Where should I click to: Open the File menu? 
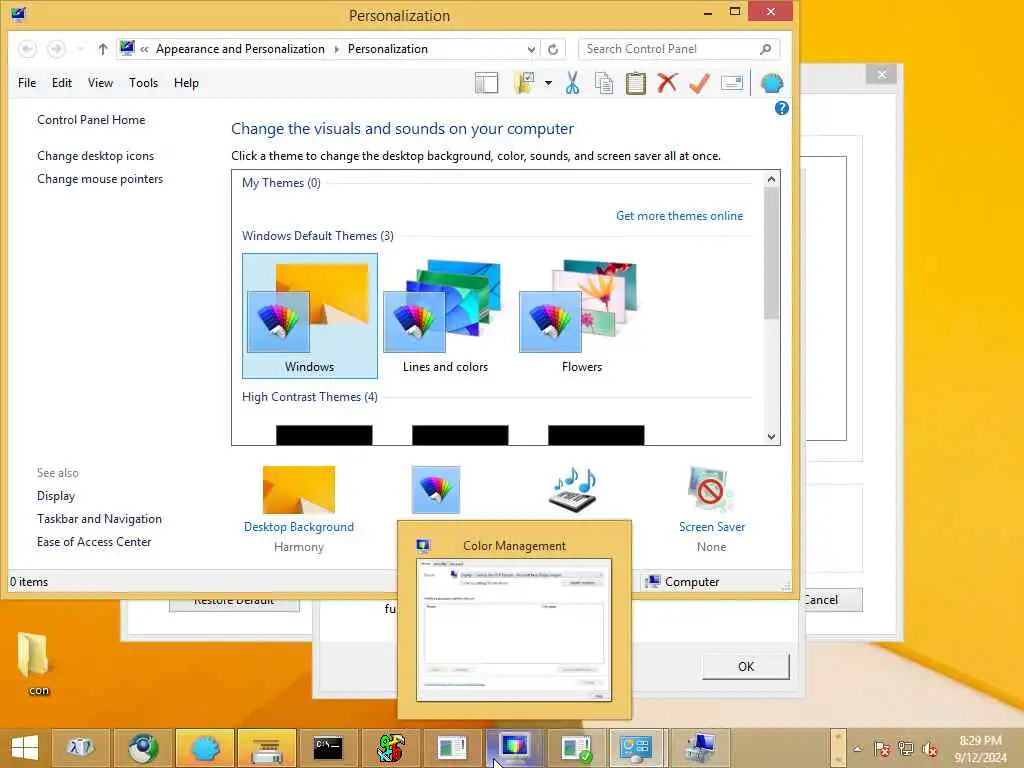click(x=27, y=83)
